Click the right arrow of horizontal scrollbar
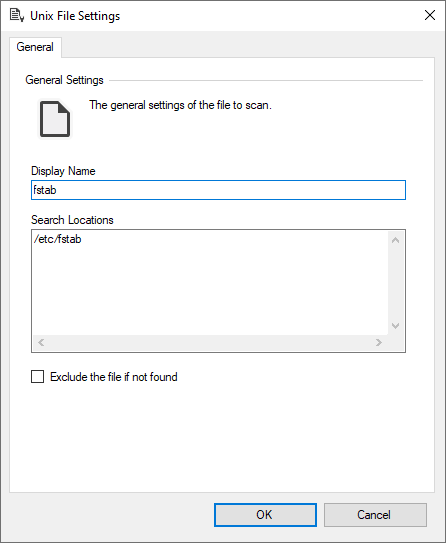Image resolution: width=446 pixels, height=543 pixels. click(379, 342)
